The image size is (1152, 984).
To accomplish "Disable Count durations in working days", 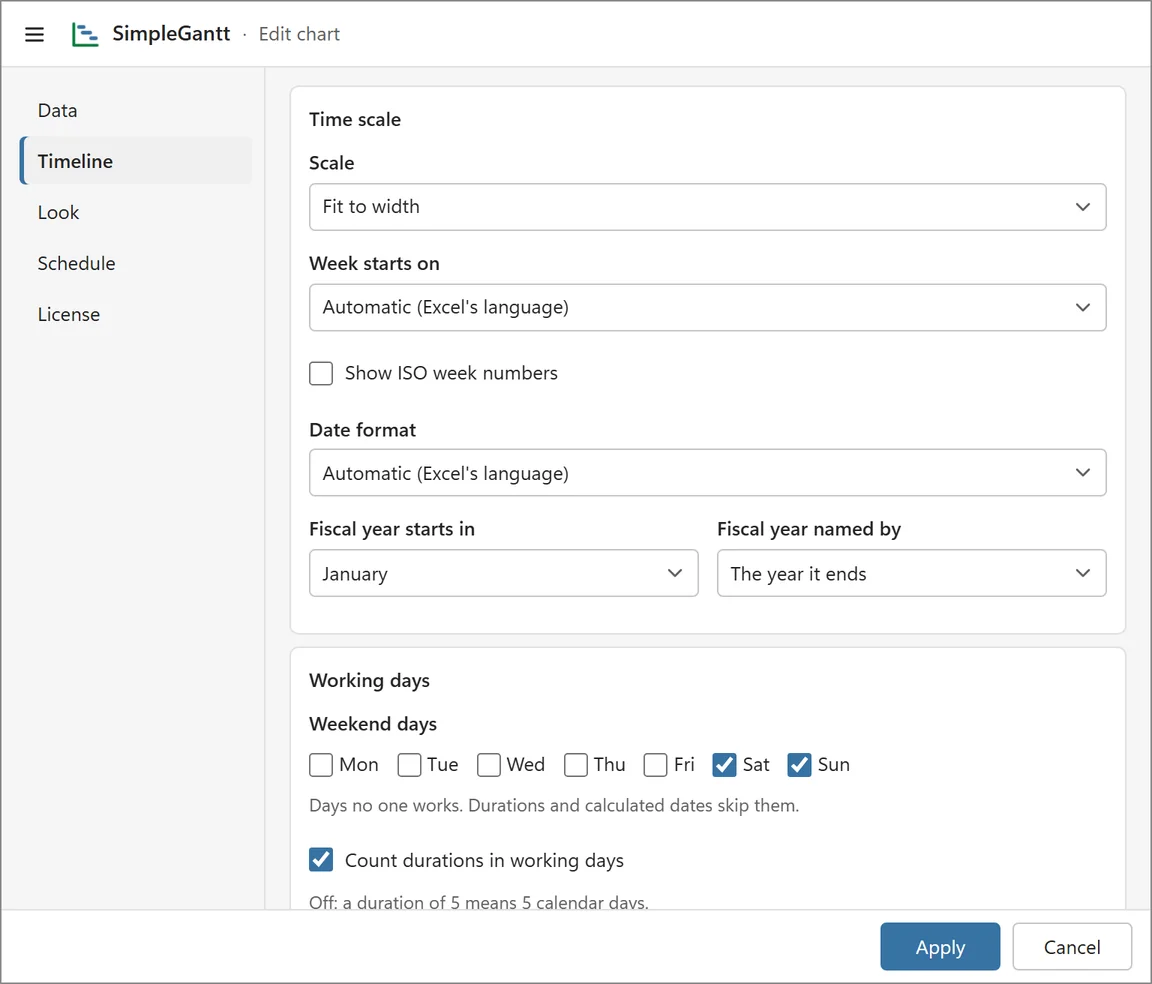I will click(x=321, y=860).
